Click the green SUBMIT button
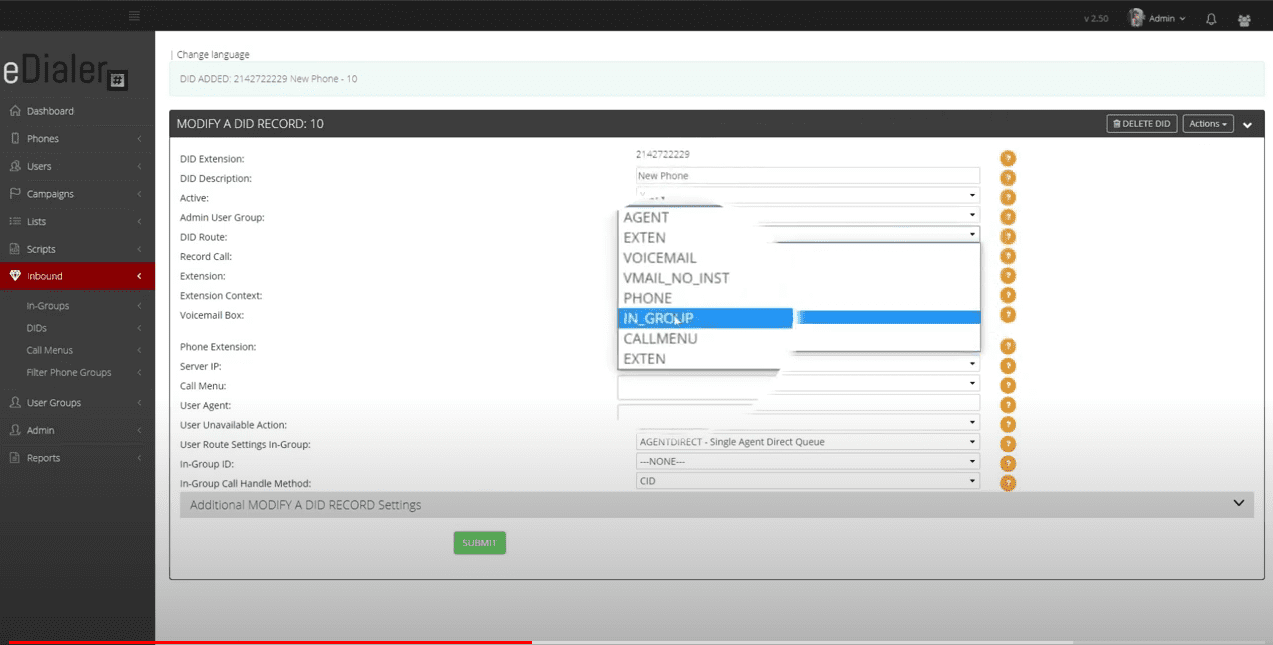Viewport: 1273px width, 645px height. coord(480,543)
